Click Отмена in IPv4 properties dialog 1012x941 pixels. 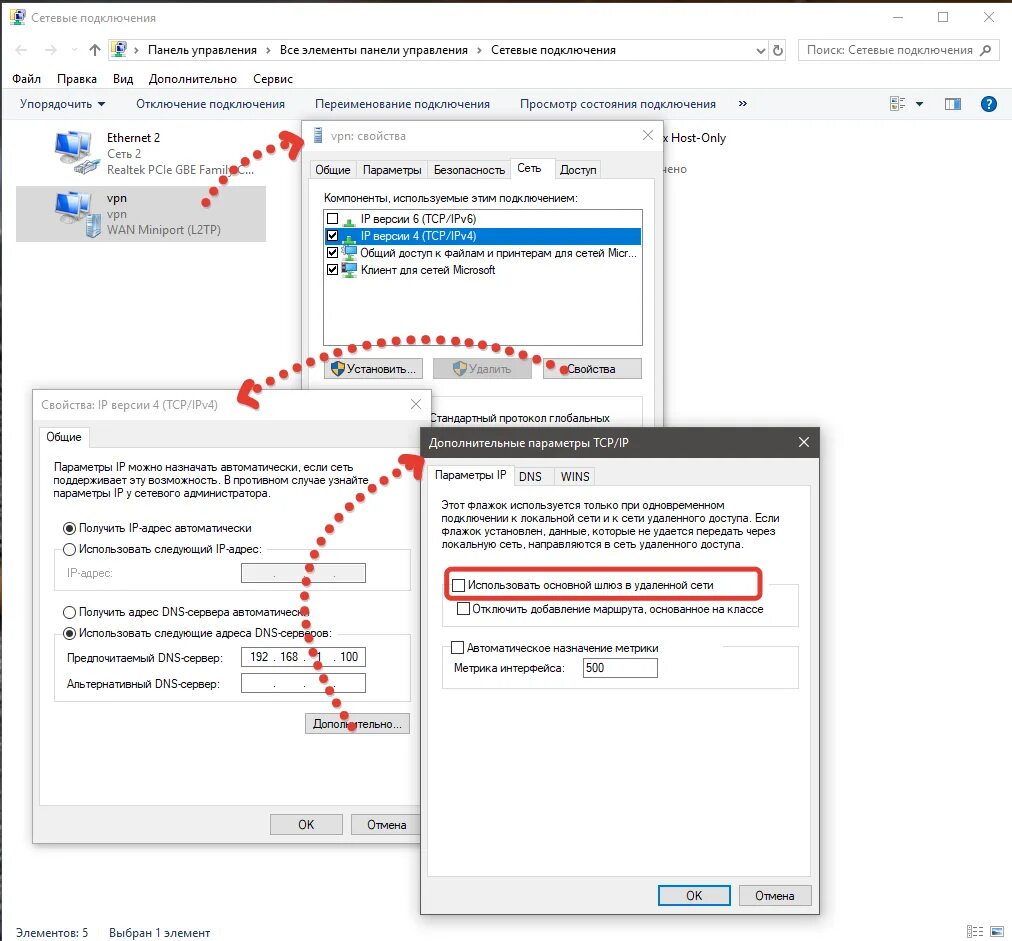pos(386,825)
